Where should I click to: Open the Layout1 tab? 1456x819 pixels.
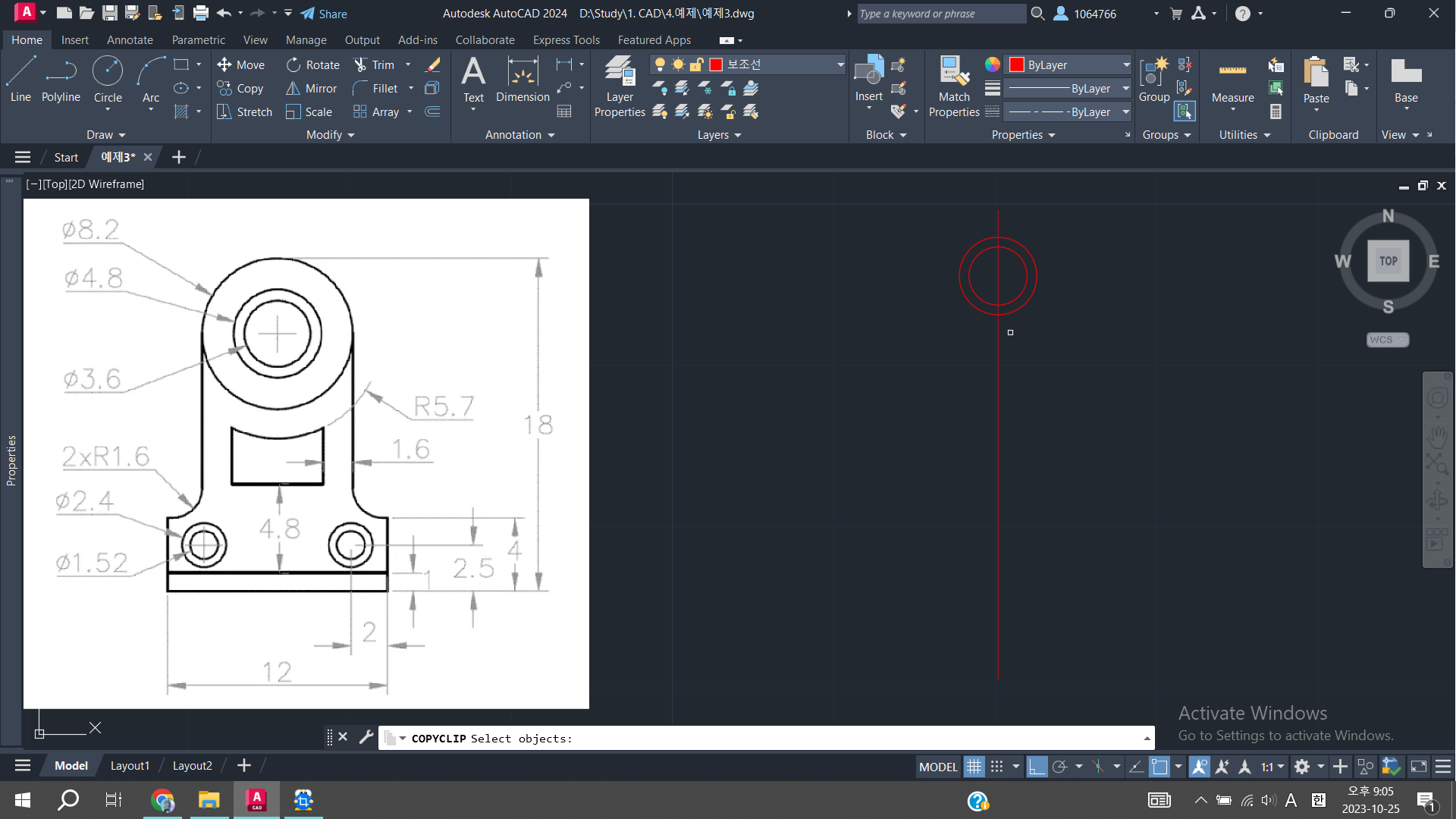point(130,766)
